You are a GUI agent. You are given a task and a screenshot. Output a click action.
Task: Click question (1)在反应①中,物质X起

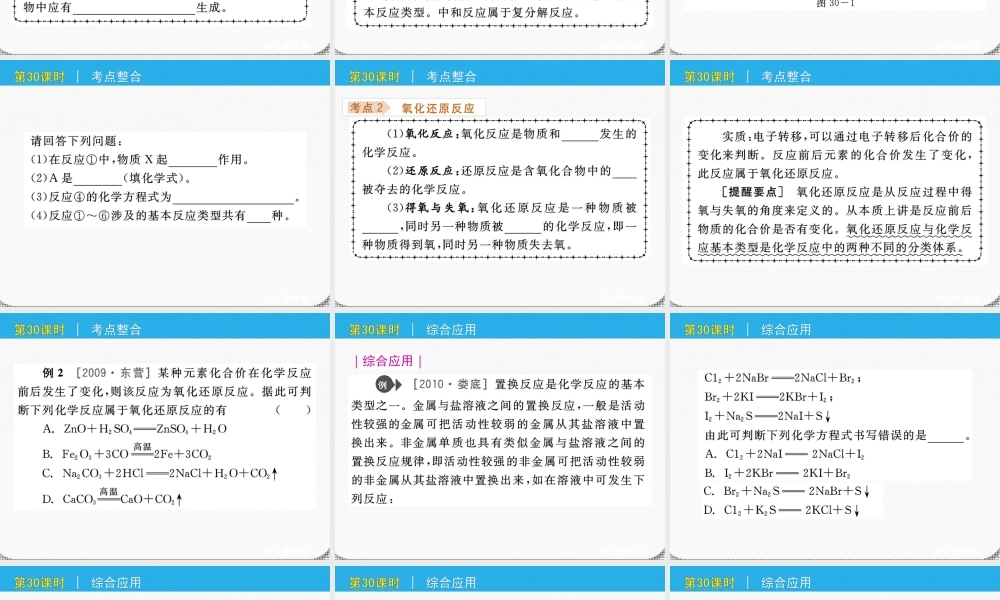coord(140,159)
